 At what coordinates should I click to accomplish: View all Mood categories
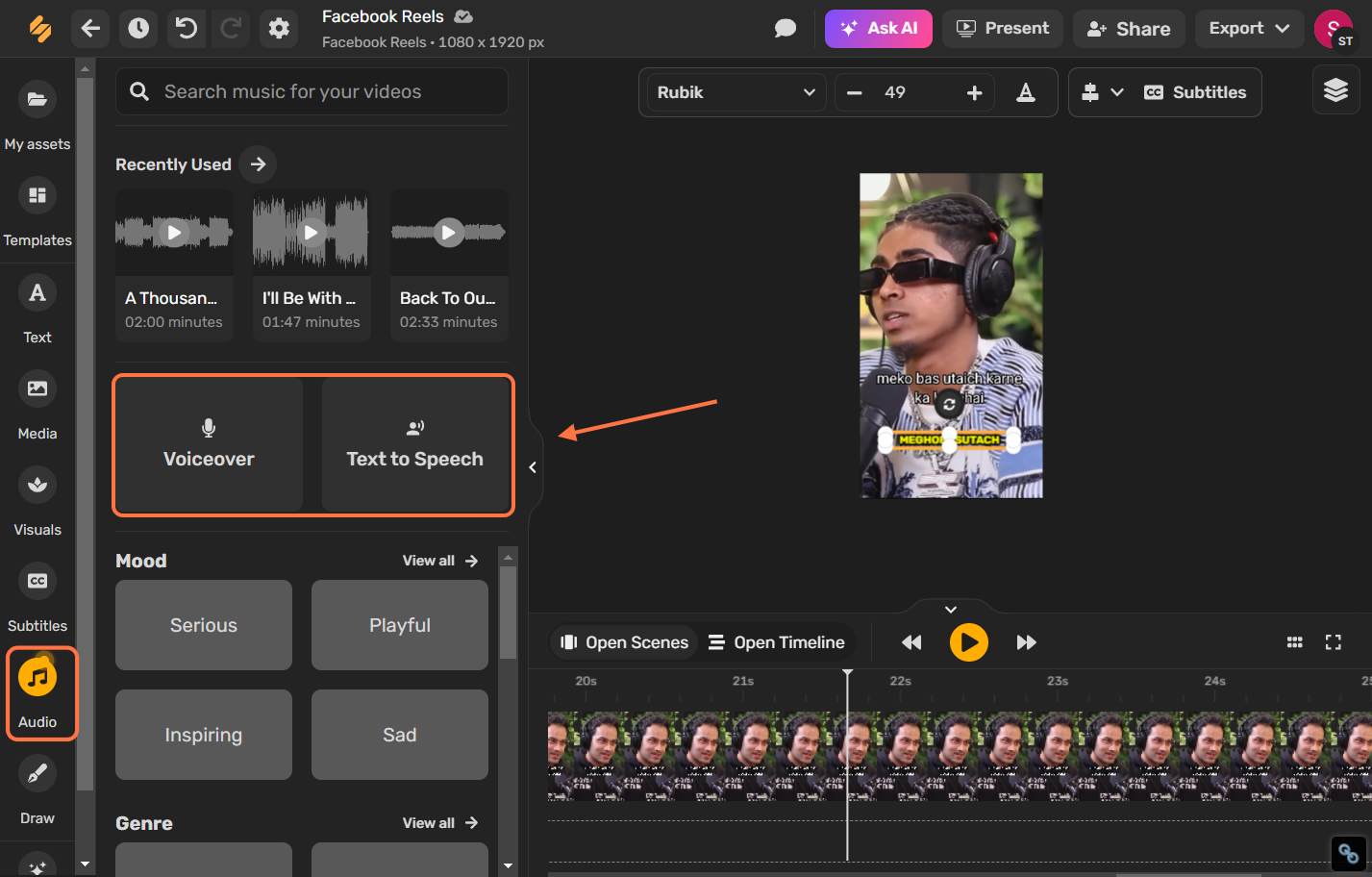tap(440, 561)
